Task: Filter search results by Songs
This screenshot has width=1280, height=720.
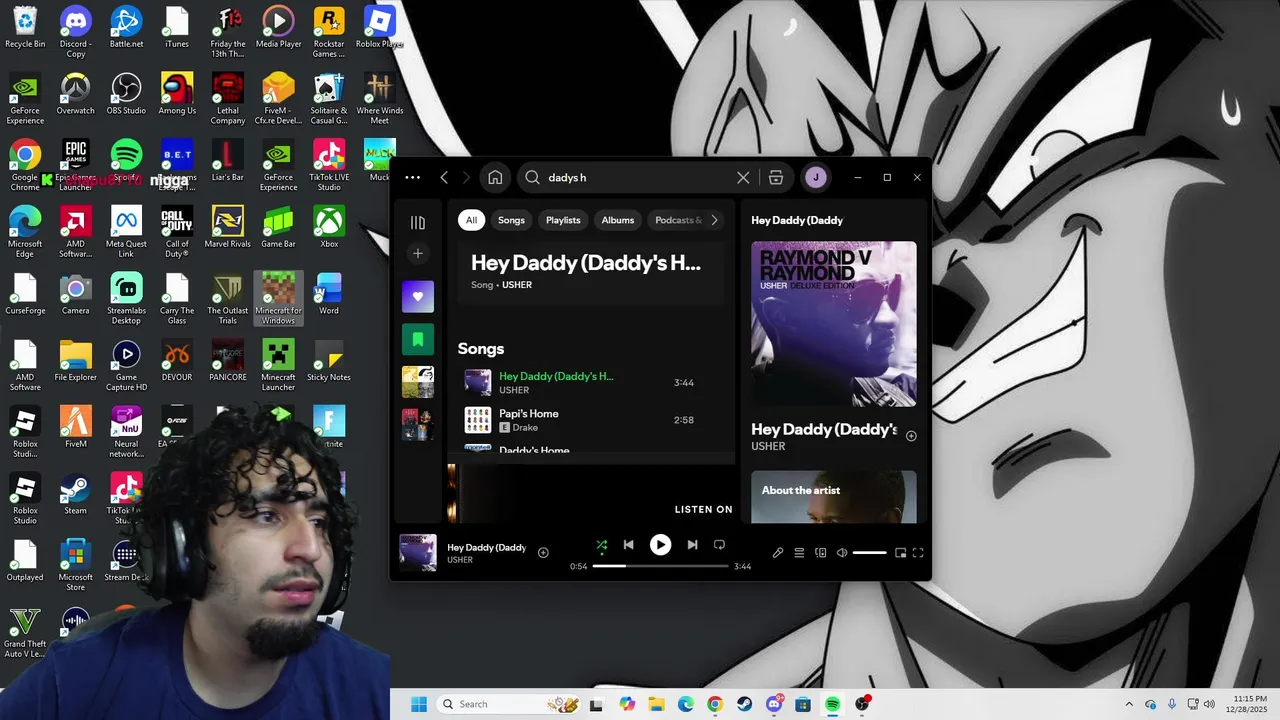Action: (x=511, y=220)
